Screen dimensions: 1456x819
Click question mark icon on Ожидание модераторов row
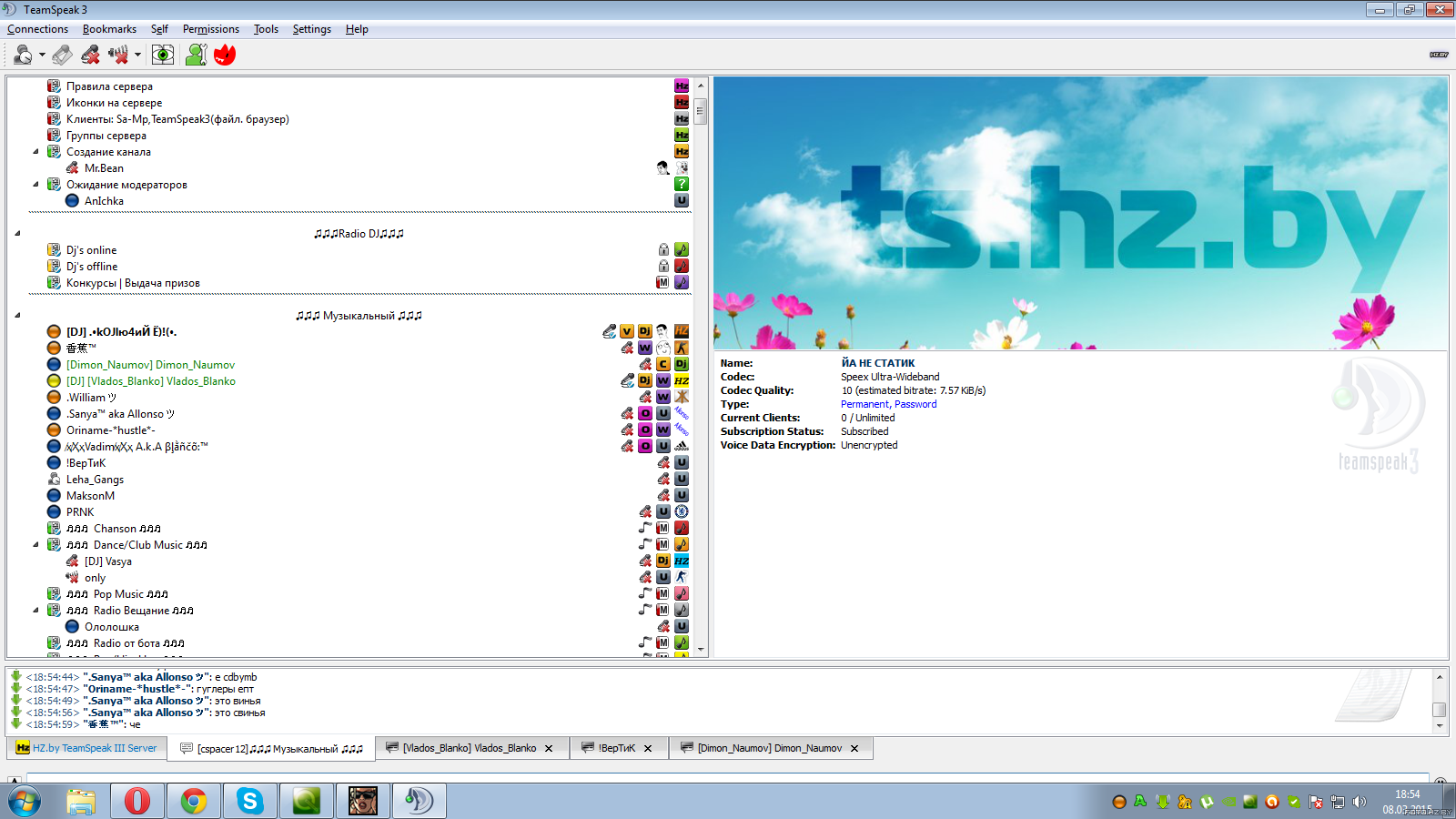[x=682, y=184]
